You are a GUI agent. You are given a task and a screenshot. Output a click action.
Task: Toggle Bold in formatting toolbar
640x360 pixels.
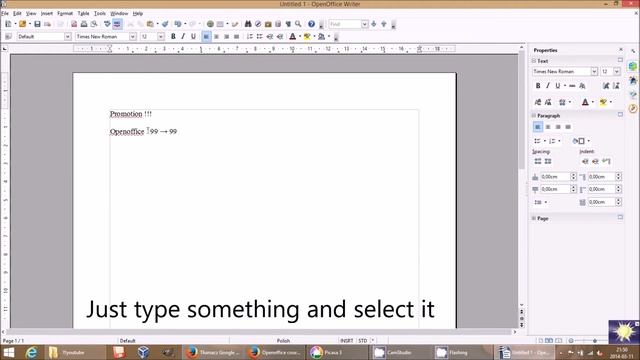tap(173, 37)
